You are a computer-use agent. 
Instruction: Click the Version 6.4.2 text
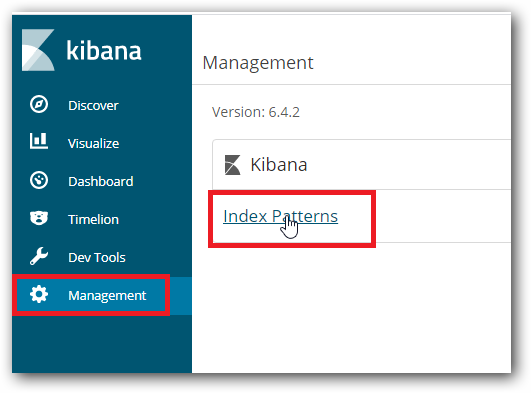click(x=256, y=112)
